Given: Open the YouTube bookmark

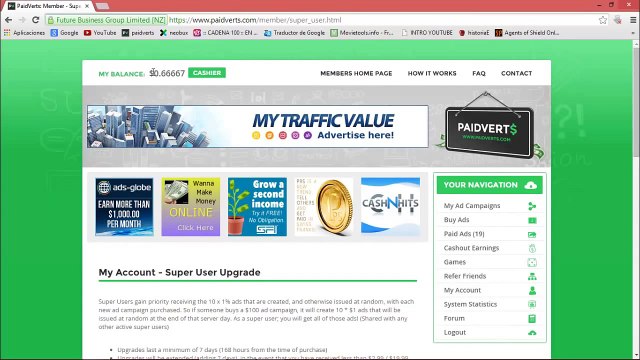Looking at the screenshot, I should coord(100,33).
